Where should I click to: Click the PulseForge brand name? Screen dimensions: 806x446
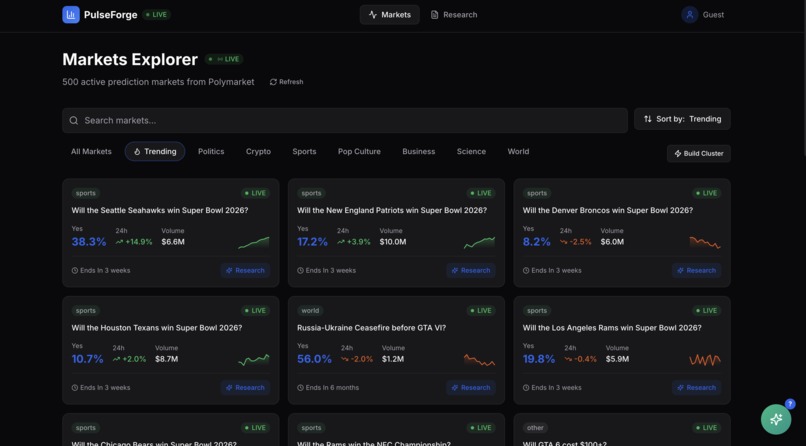pos(111,15)
